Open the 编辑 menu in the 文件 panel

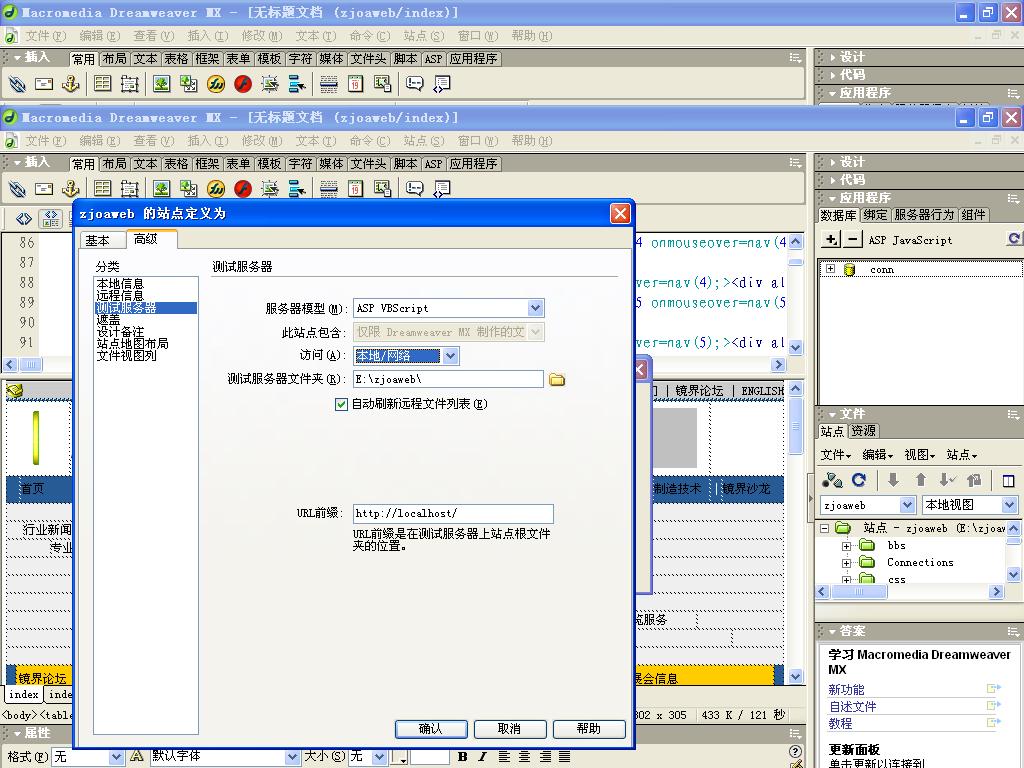[878, 455]
